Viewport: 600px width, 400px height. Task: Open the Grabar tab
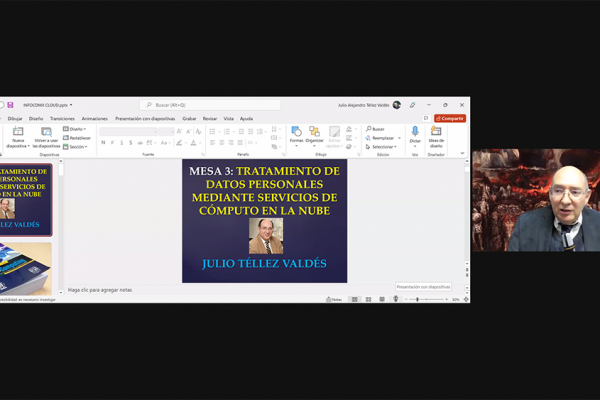pos(189,119)
